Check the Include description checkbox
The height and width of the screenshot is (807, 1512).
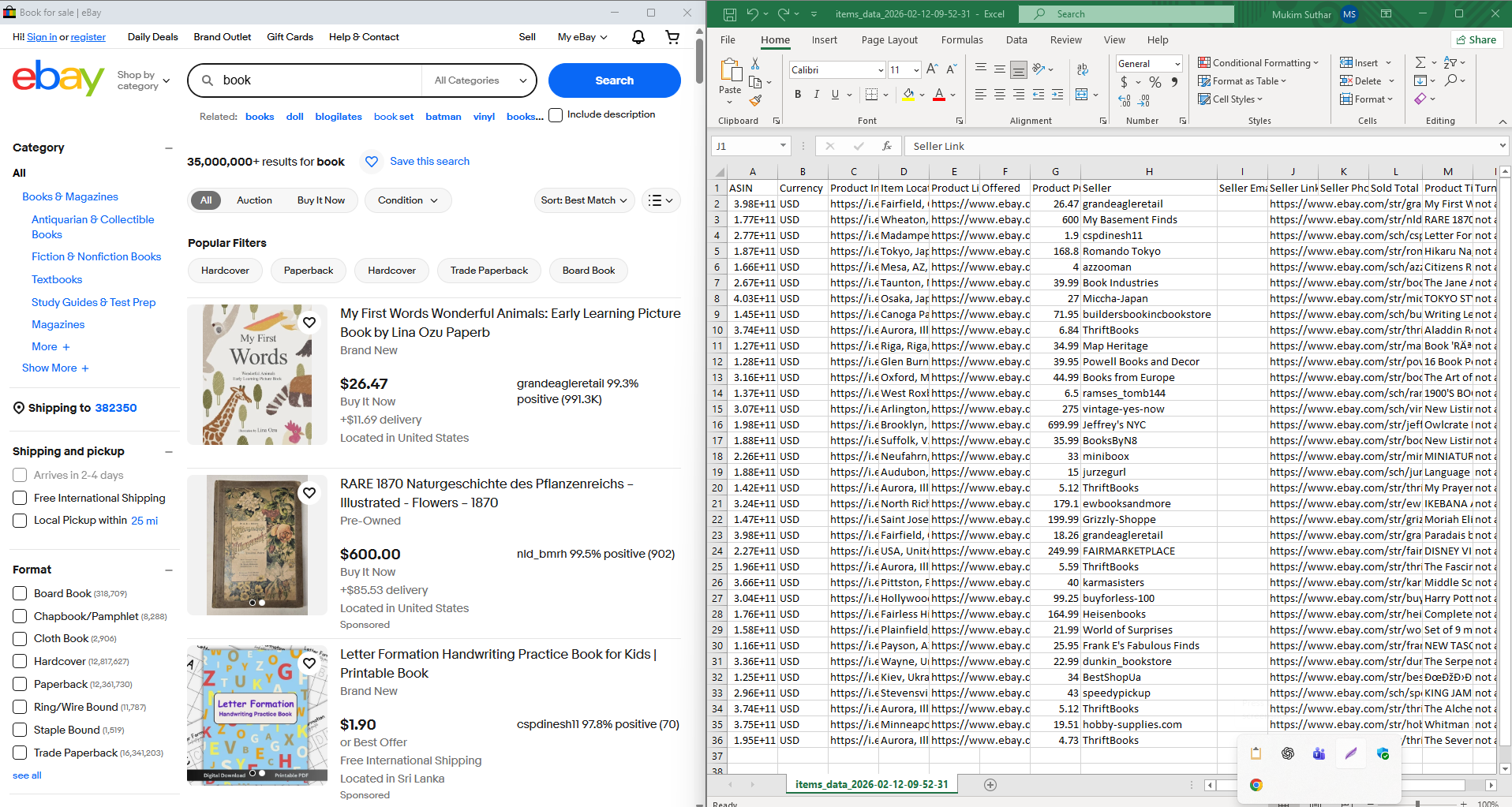[556, 115]
